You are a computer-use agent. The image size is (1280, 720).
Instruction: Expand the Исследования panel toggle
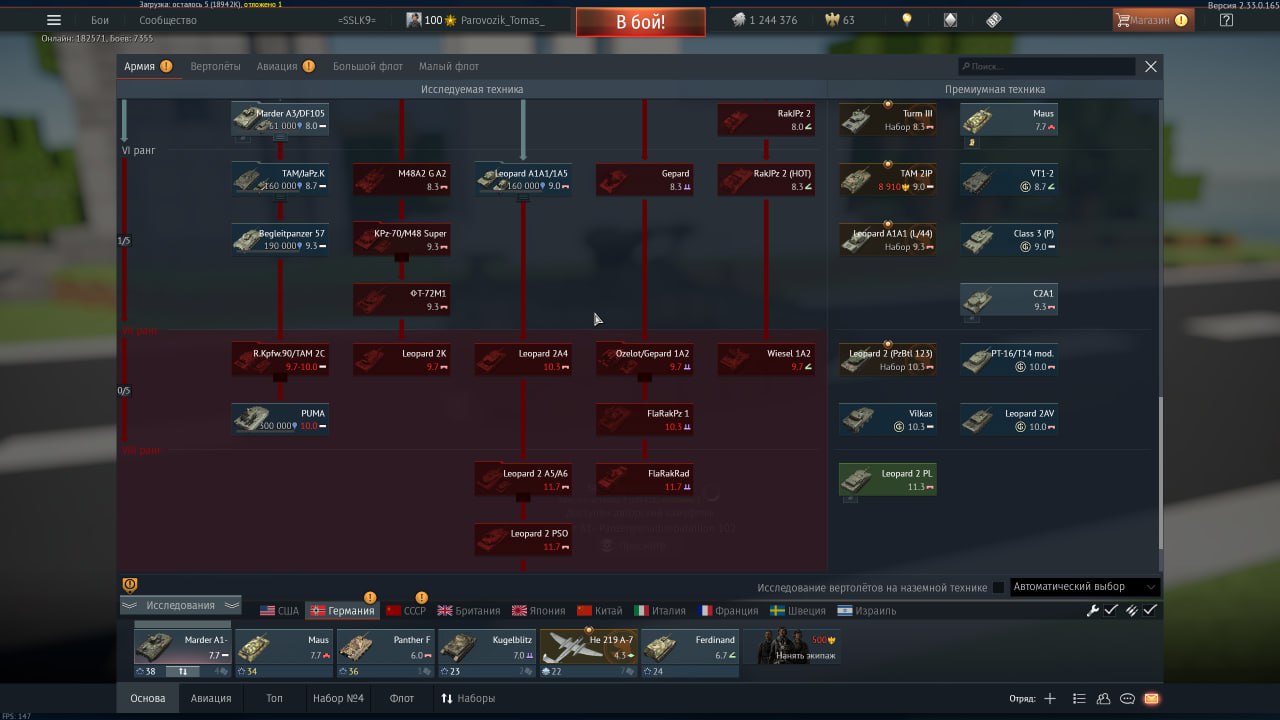181,605
